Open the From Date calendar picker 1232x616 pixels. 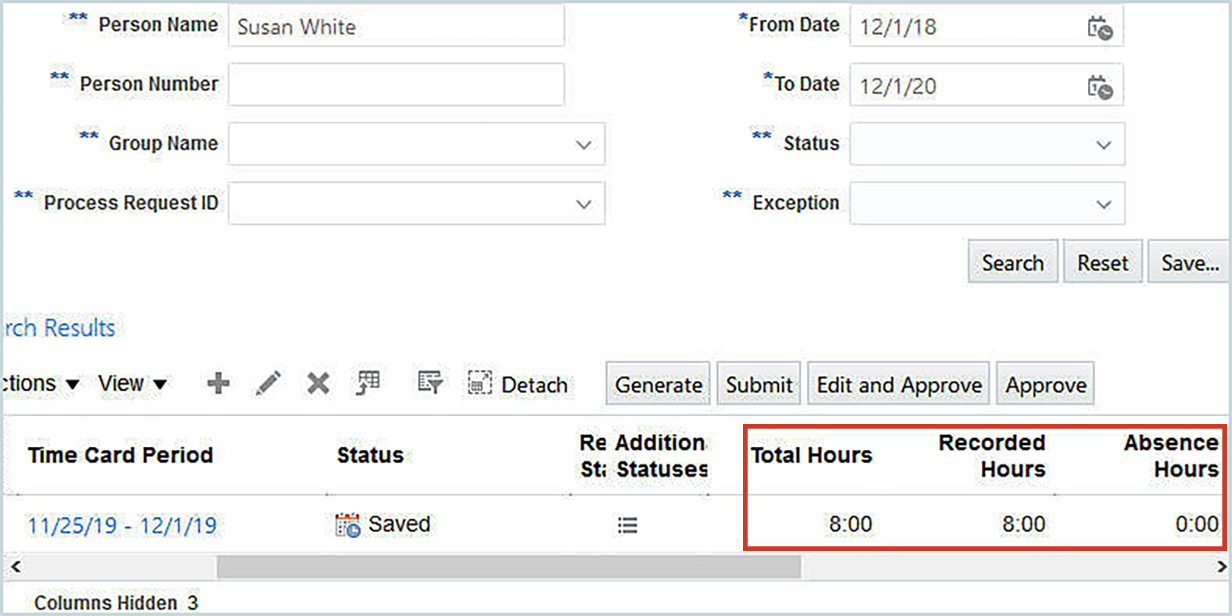pyautogui.click(x=1100, y=27)
